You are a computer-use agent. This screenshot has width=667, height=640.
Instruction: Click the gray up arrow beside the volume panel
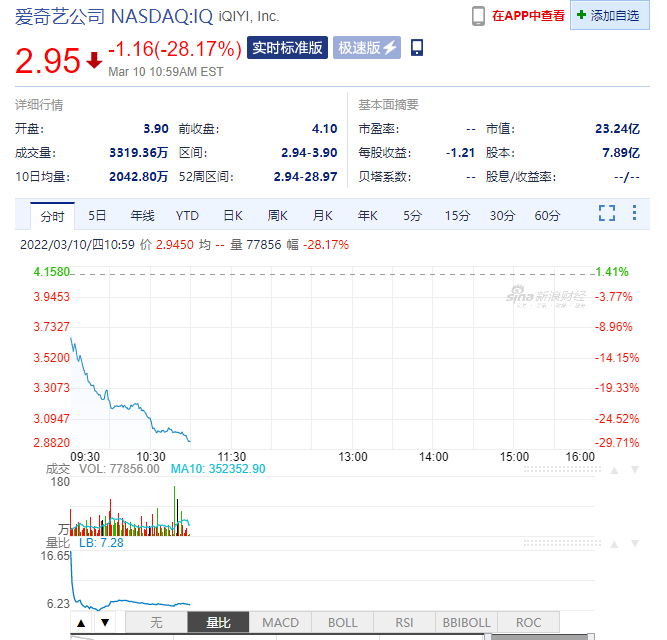click(x=614, y=470)
